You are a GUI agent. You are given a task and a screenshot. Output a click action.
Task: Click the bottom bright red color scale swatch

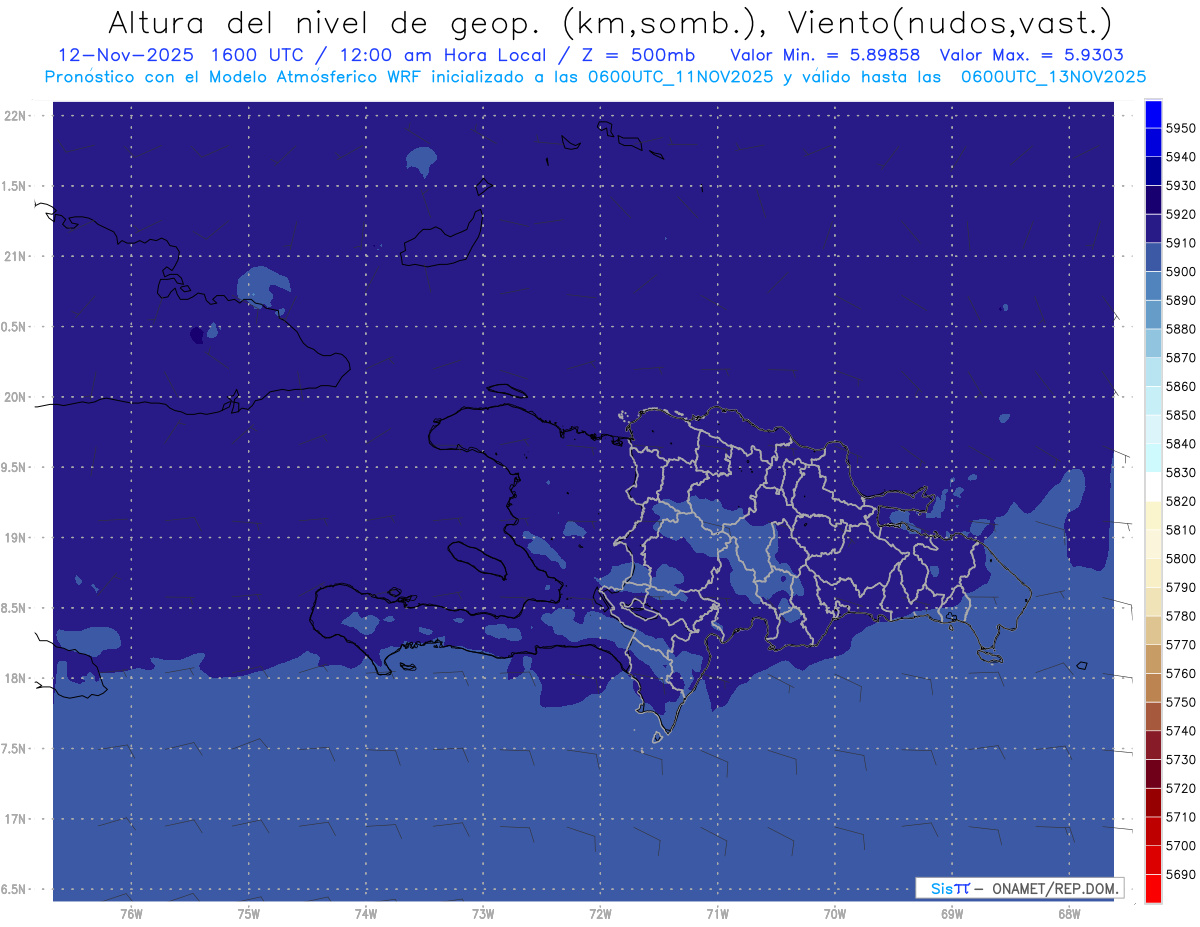pyautogui.click(x=1153, y=888)
